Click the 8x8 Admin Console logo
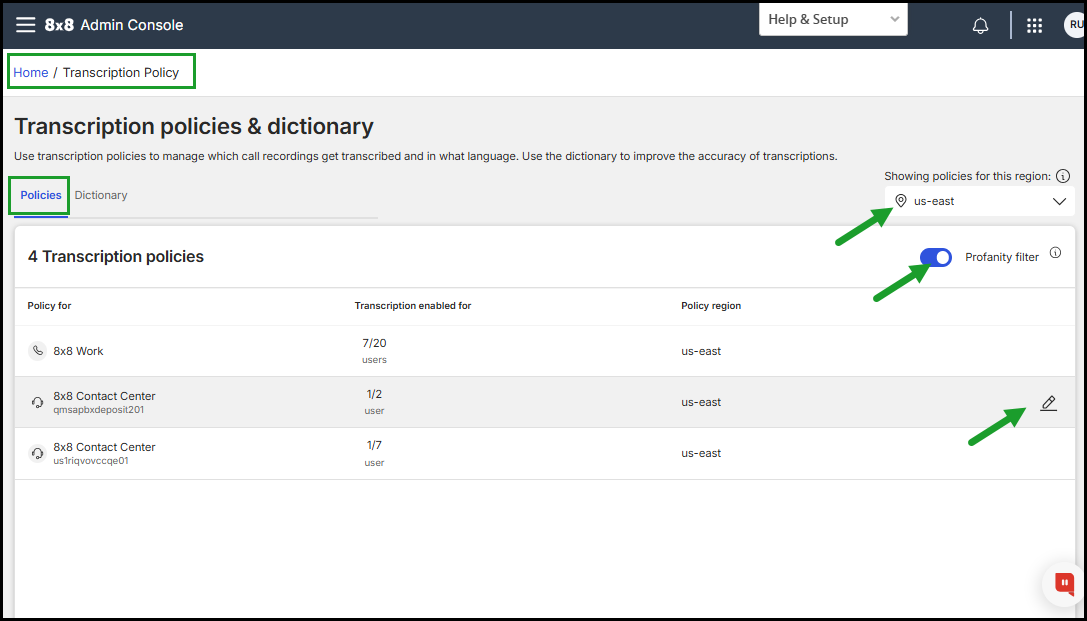 [x=114, y=25]
